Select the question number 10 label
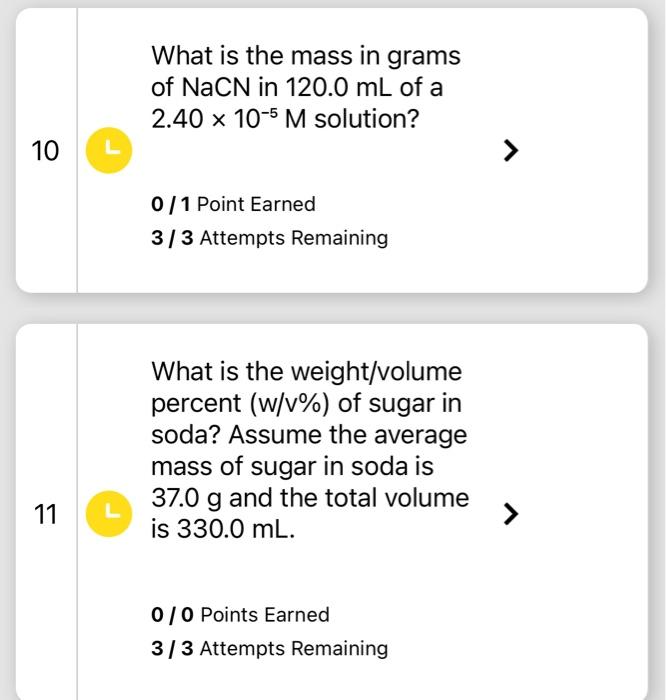666x700 pixels. (x=45, y=151)
